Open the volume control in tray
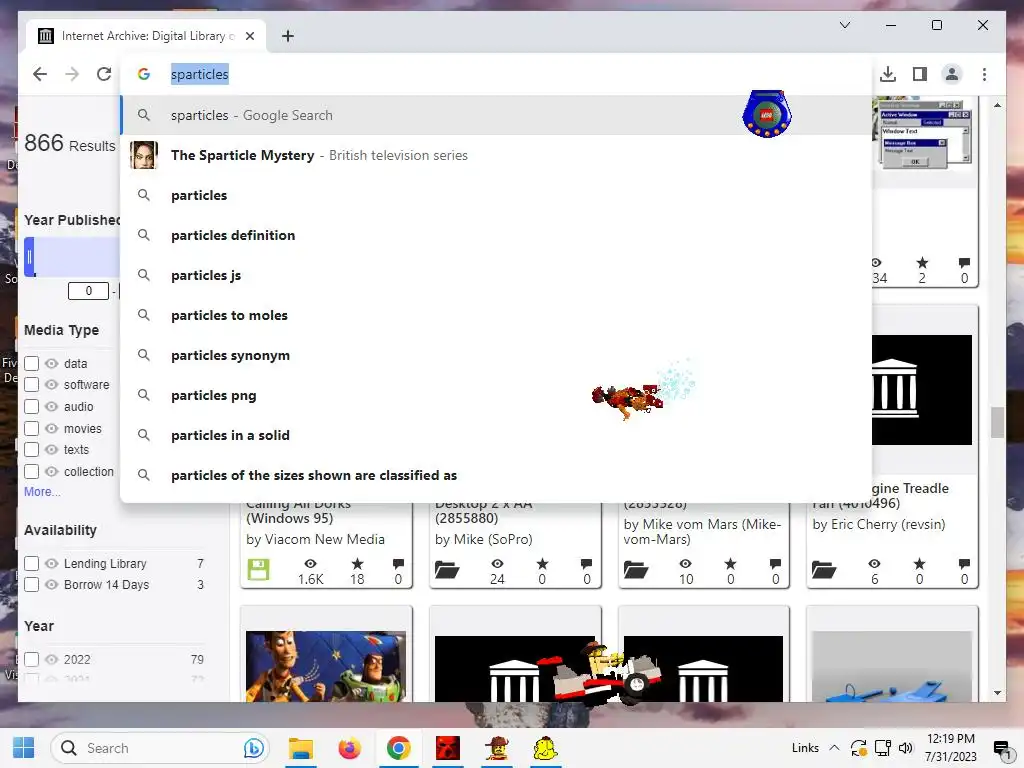The height and width of the screenshot is (768, 1024). tap(906, 748)
